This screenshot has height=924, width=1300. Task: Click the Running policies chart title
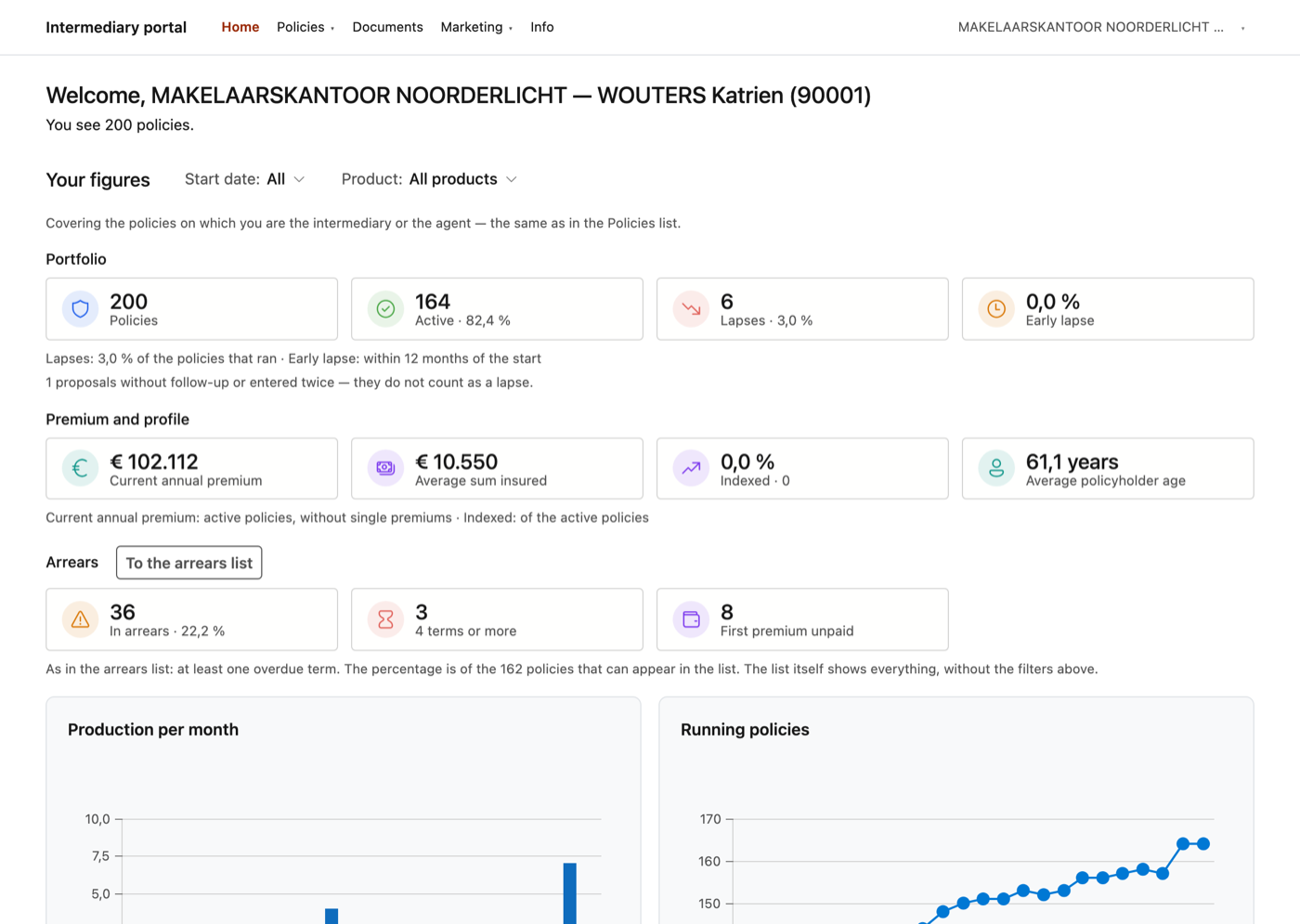click(745, 730)
